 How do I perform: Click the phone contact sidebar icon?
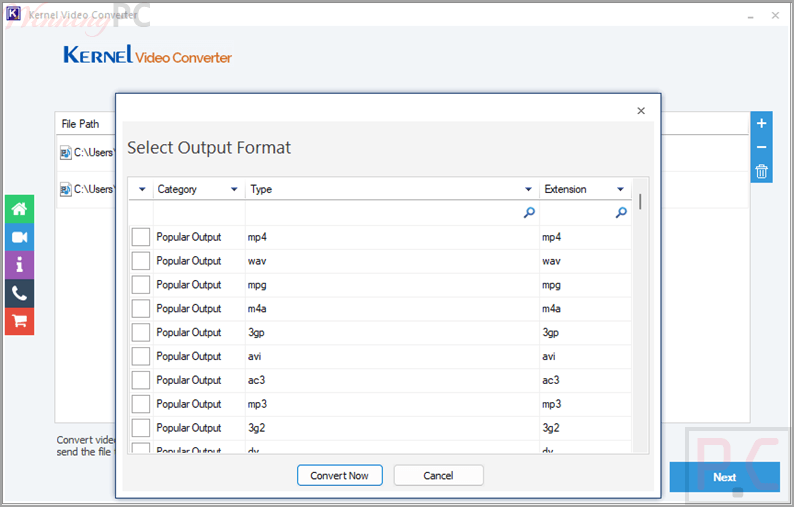click(x=19, y=293)
